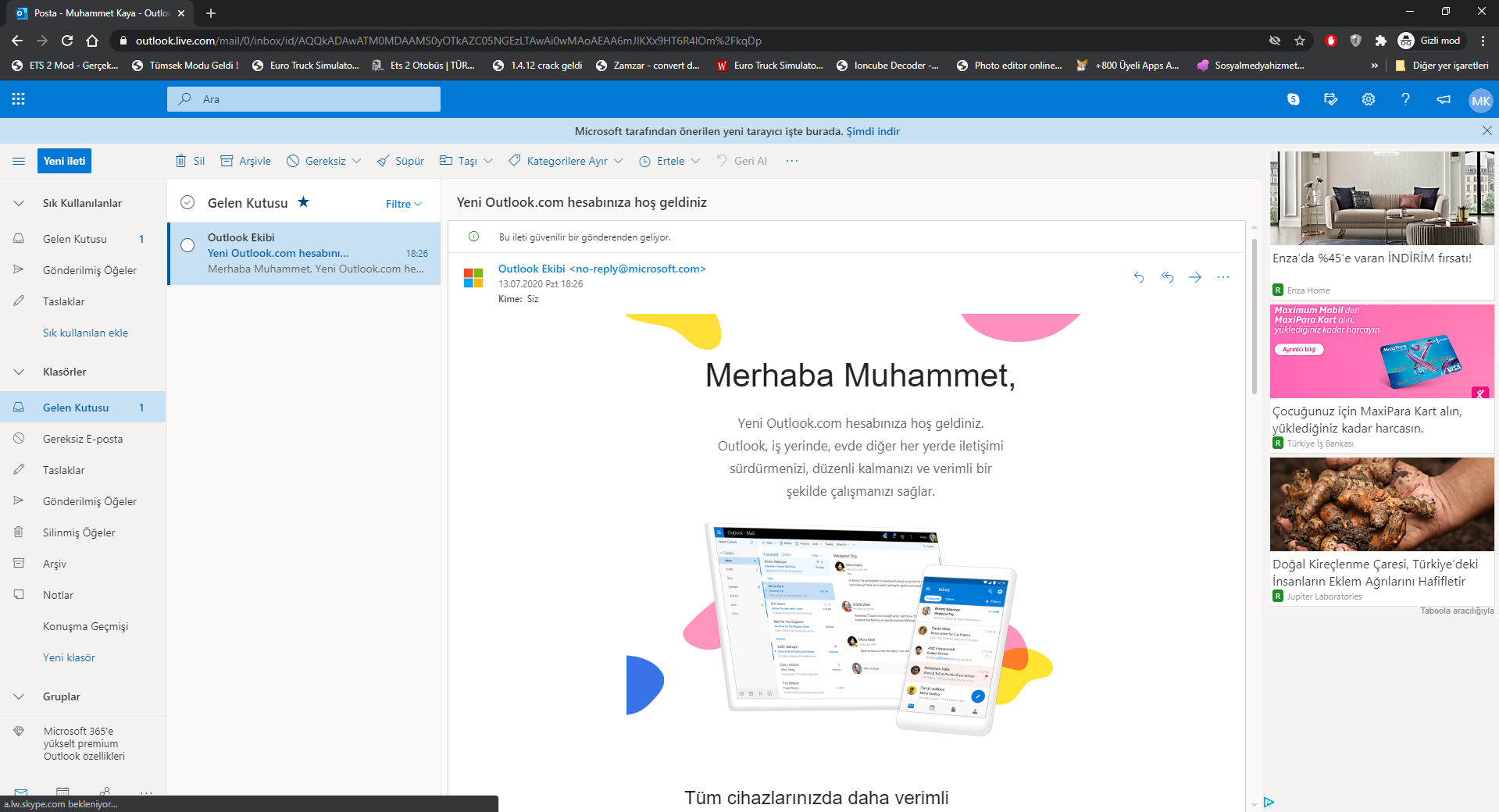Select all messages in Gelen Kutusu
The width and height of the screenshot is (1499, 812).
(187, 203)
